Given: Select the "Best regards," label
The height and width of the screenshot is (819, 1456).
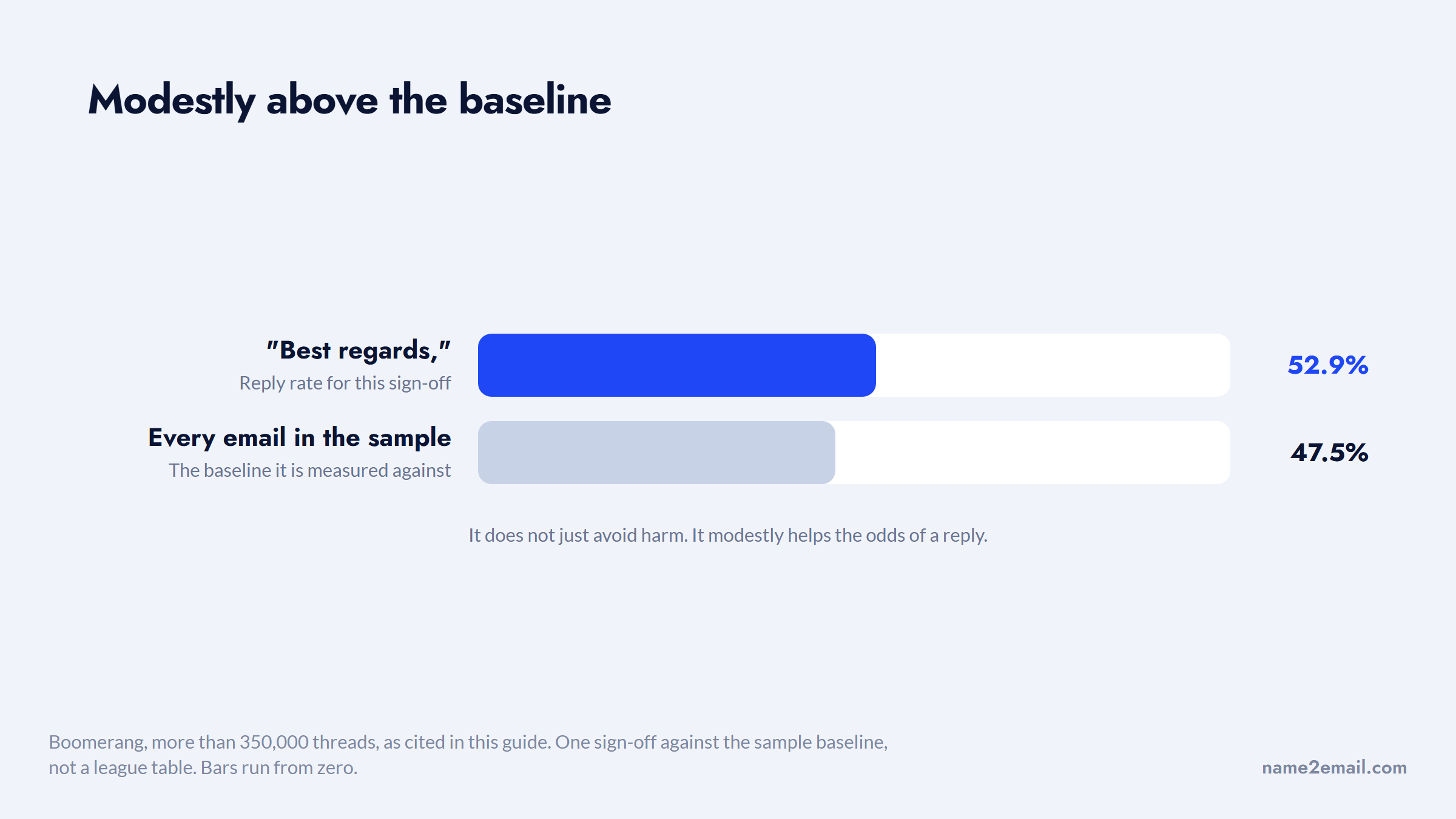Looking at the screenshot, I should (x=359, y=351).
